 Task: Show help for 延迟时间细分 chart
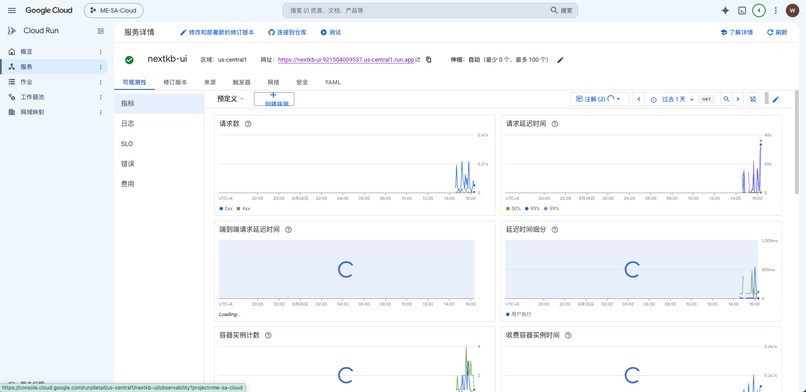coord(555,230)
